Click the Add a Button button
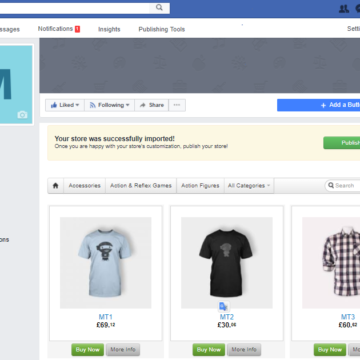Viewport: 360px width, 360px height. [x=318, y=105]
